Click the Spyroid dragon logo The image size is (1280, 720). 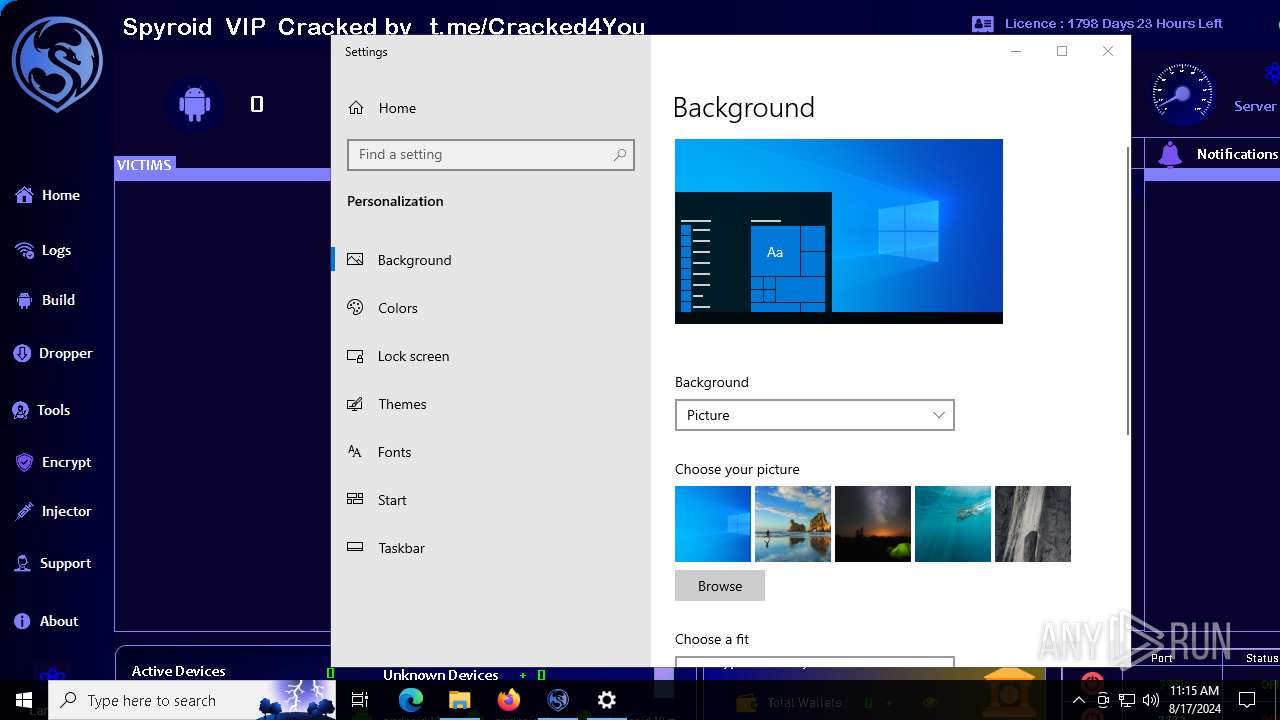[x=57, y=63]
